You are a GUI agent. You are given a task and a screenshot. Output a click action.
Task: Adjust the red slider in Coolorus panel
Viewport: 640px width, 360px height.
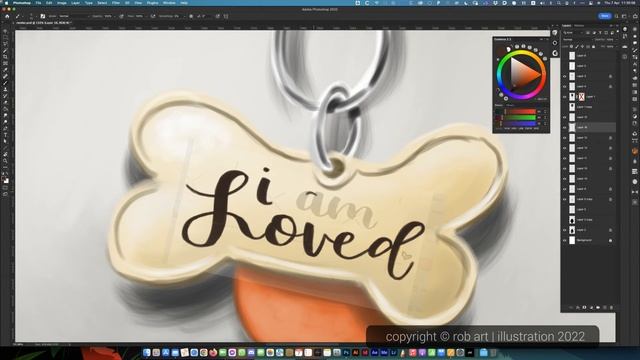click(520, 111)
